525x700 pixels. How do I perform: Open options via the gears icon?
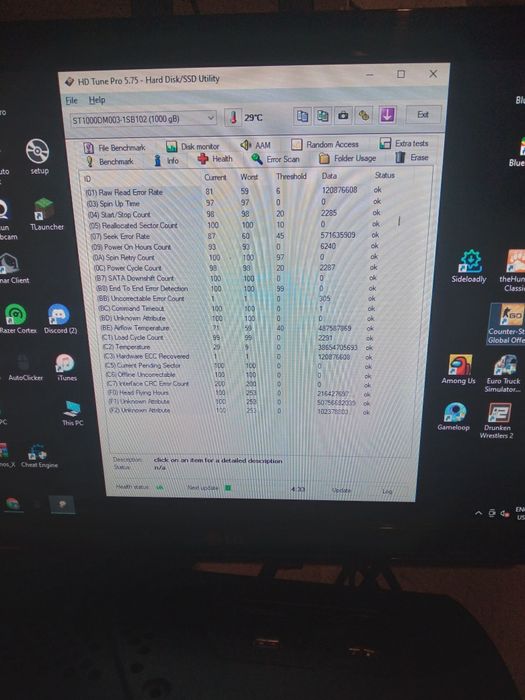[364, 116]
